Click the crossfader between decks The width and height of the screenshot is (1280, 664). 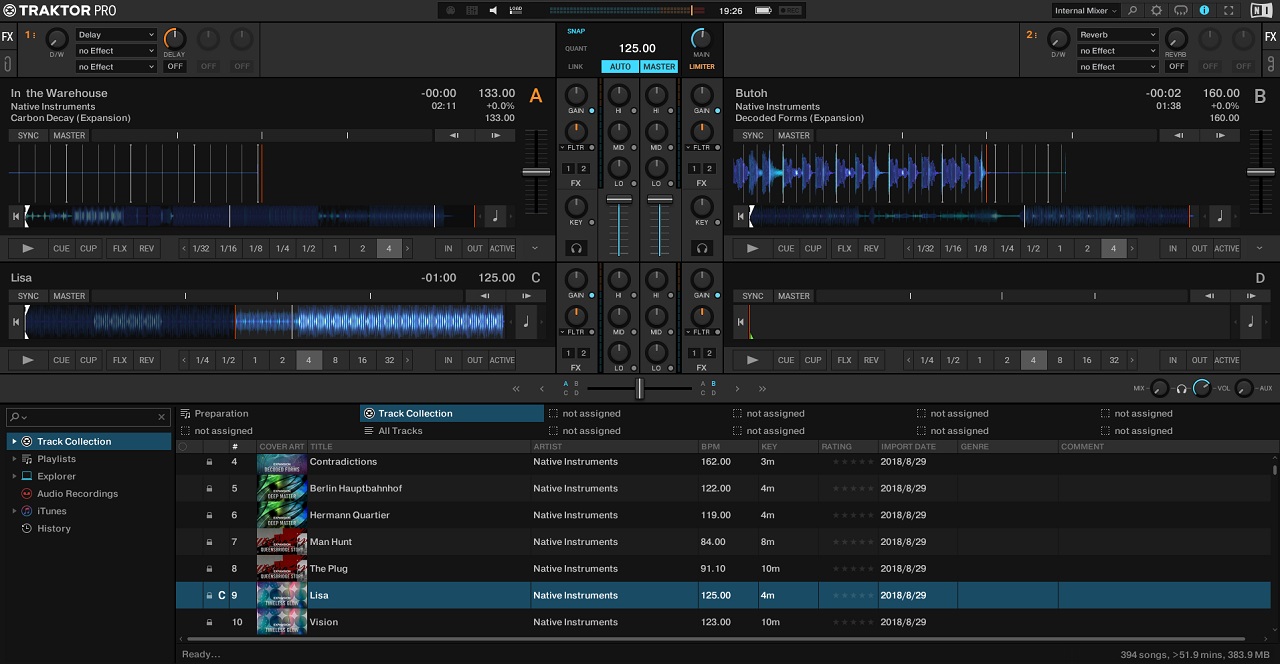[639, 388]
